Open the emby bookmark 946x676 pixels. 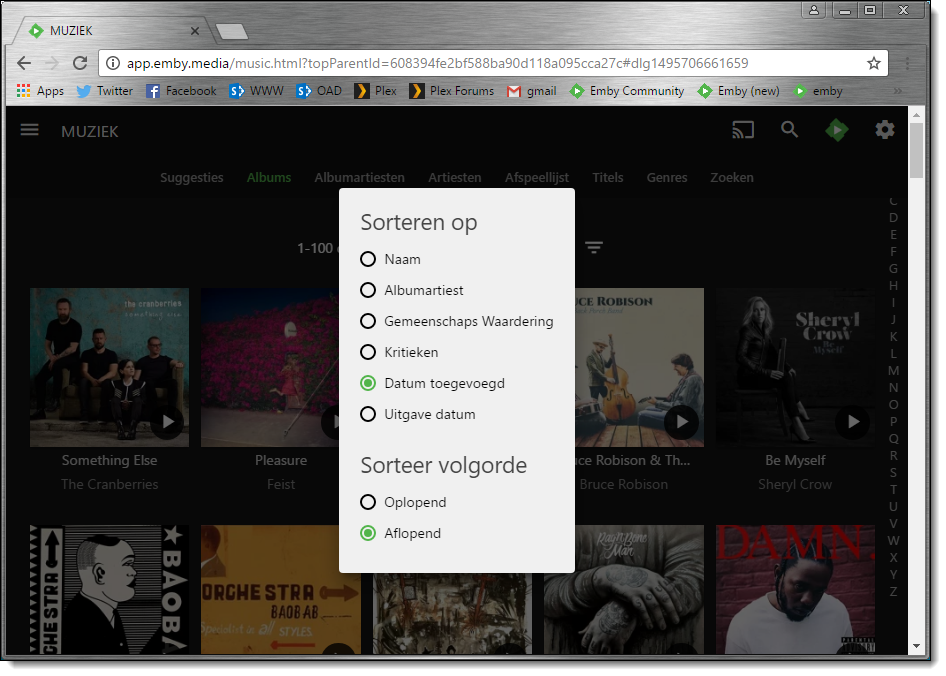(x=817, y=91)
